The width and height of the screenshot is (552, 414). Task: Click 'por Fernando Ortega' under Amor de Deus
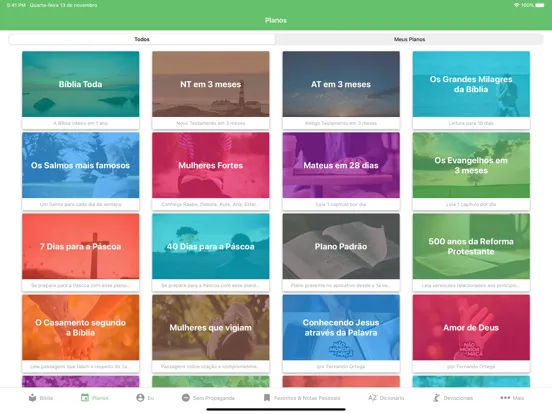click(471, 366)
